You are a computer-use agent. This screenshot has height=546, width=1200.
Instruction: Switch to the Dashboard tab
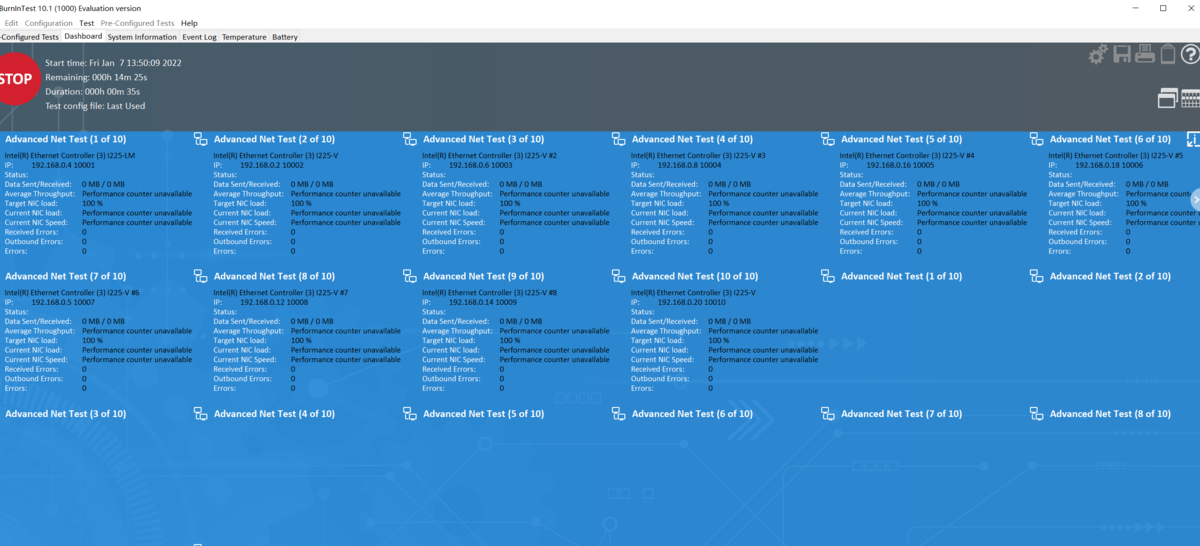[x=83, y=36]
